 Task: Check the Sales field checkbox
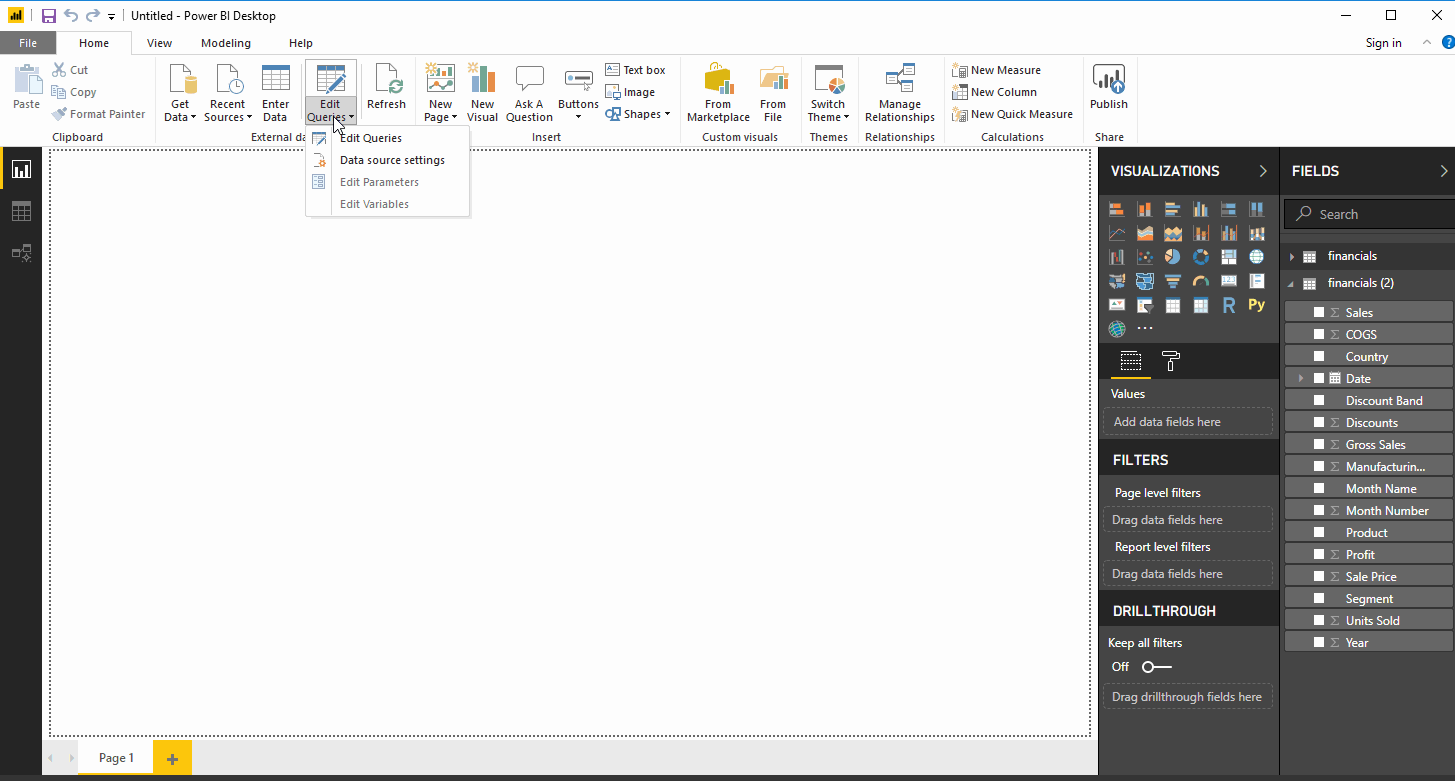coord(1319,313)
